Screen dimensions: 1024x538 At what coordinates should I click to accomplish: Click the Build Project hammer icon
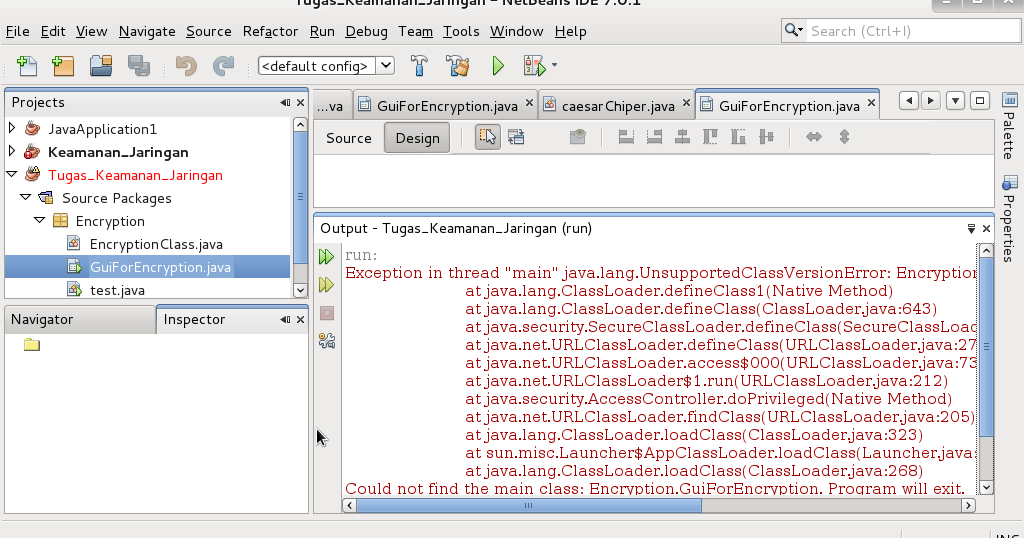[419, 66]
